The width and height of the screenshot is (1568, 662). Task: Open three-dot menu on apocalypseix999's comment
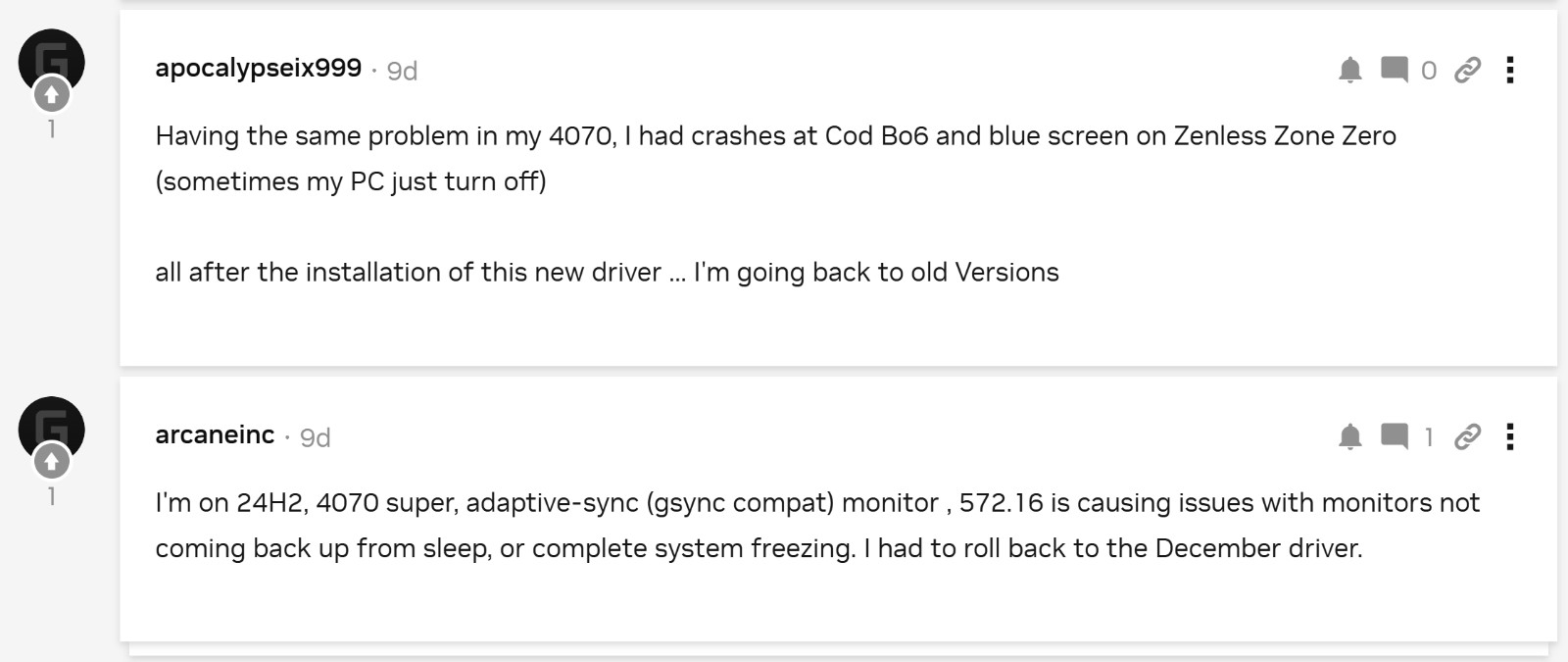coord(1510,70)
